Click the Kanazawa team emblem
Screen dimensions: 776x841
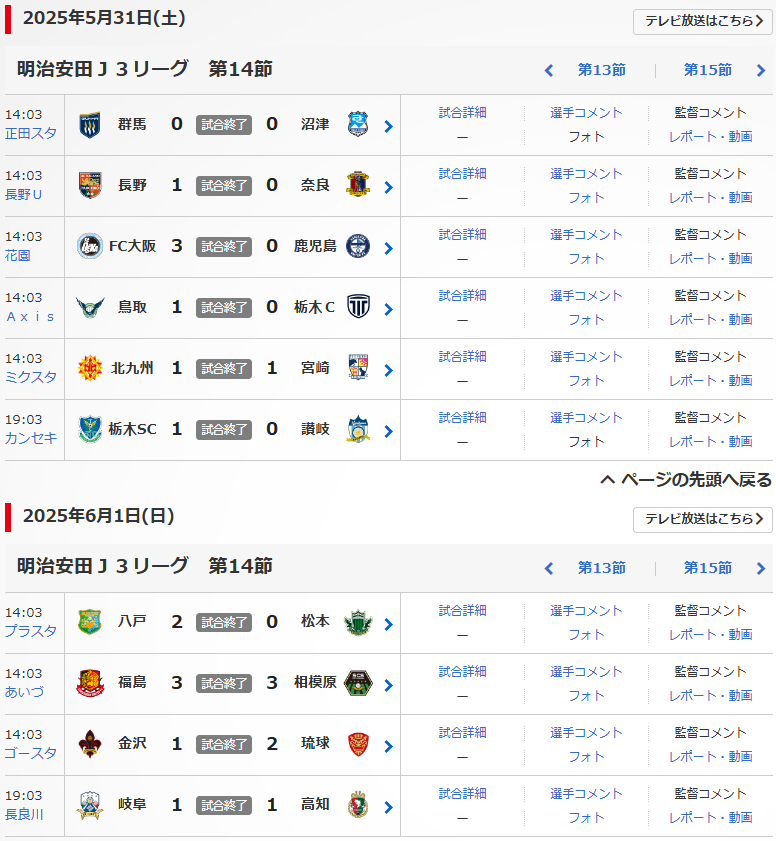[90, 744]
